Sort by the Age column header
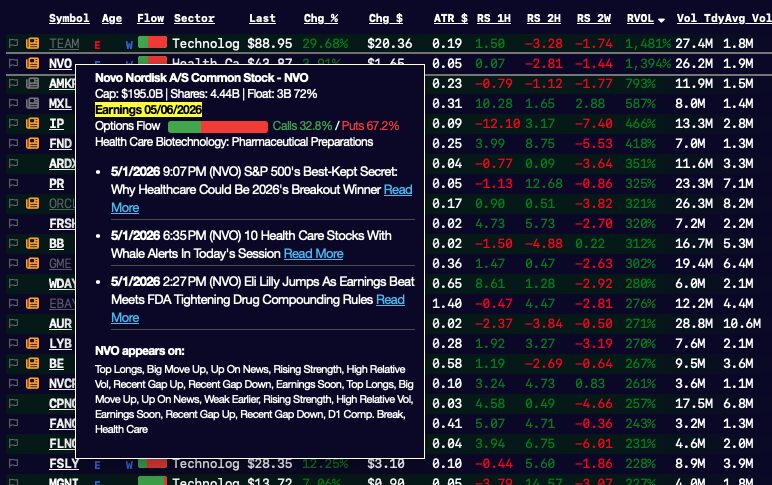The image size is (772, 485). (112, 18)
